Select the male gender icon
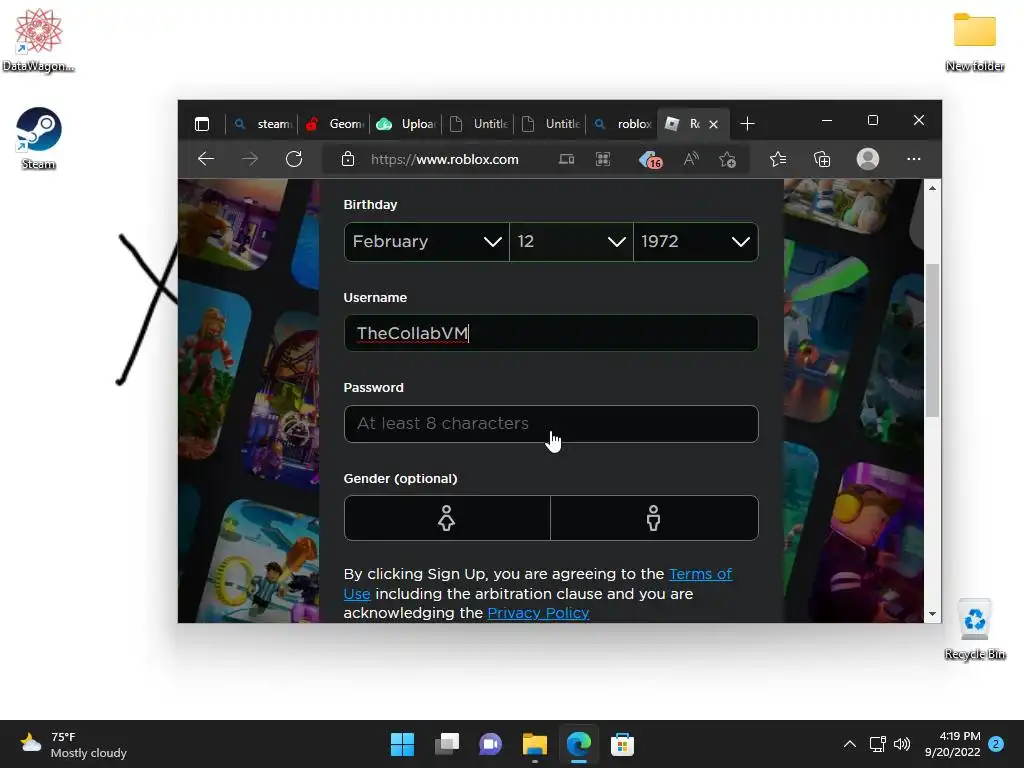Image resolution: width=1024 pixels, height=768 pixels. click(x=654, y=518)
